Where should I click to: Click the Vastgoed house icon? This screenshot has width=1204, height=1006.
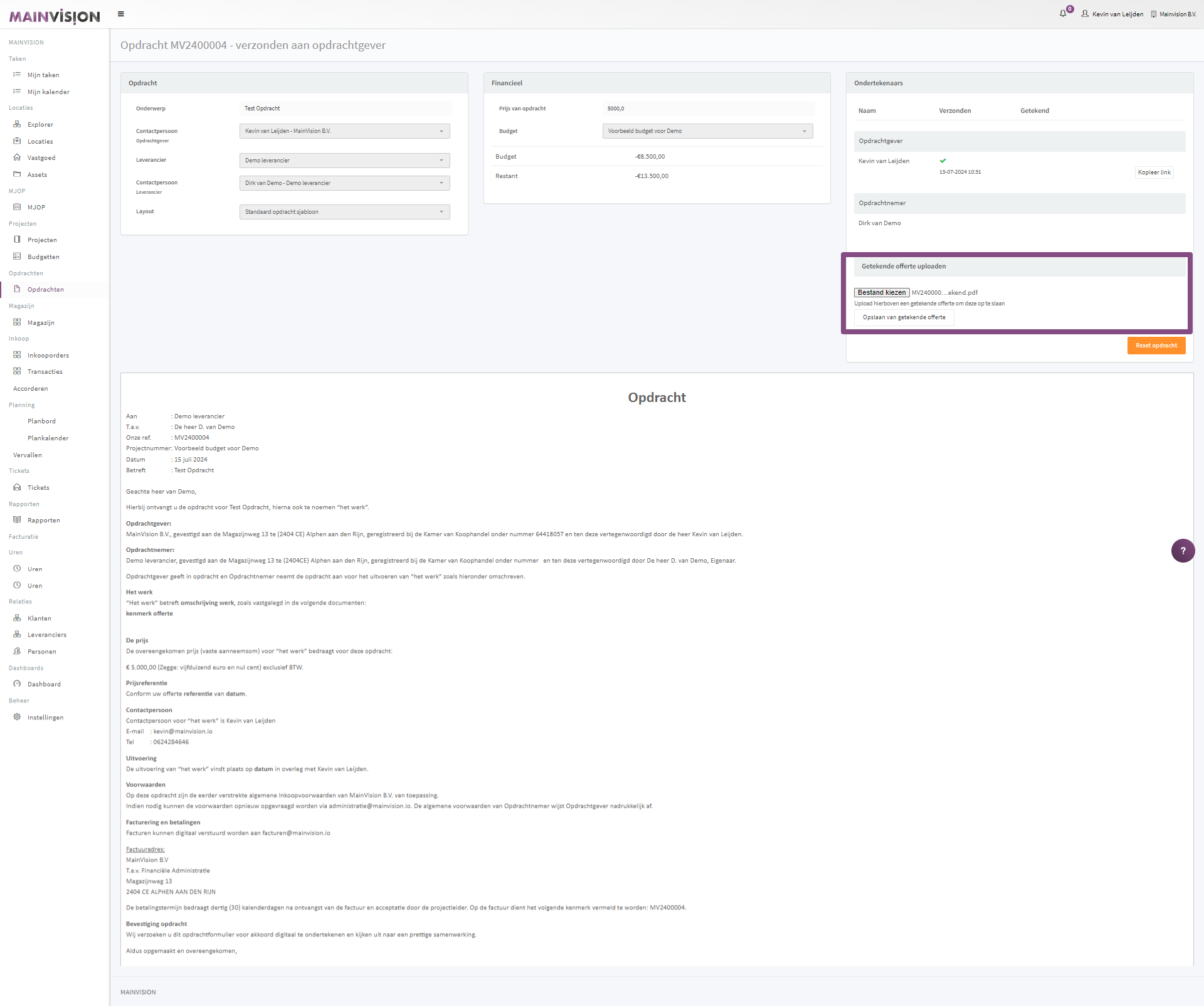(17, 157)
